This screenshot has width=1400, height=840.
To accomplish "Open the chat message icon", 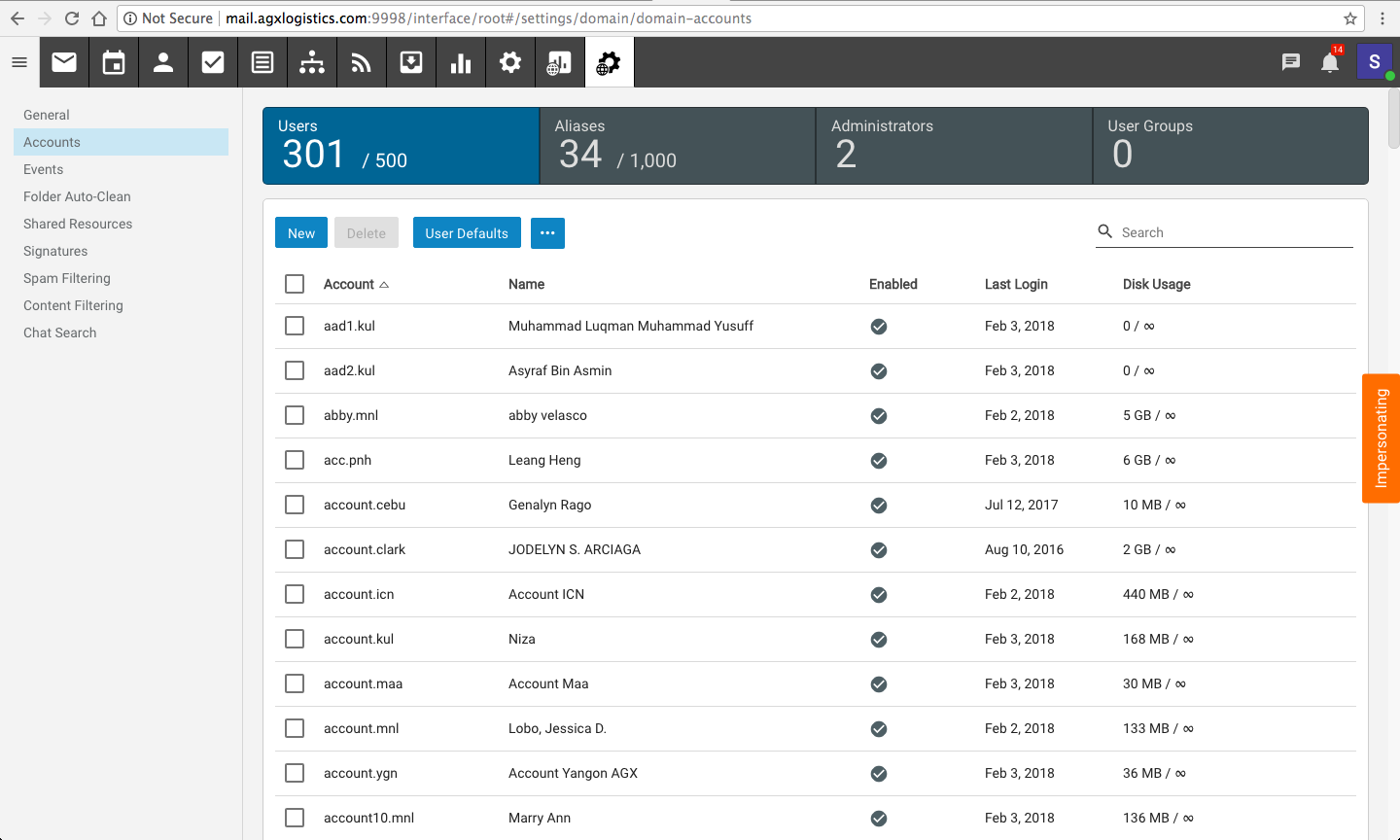I will click(1291, 62).
